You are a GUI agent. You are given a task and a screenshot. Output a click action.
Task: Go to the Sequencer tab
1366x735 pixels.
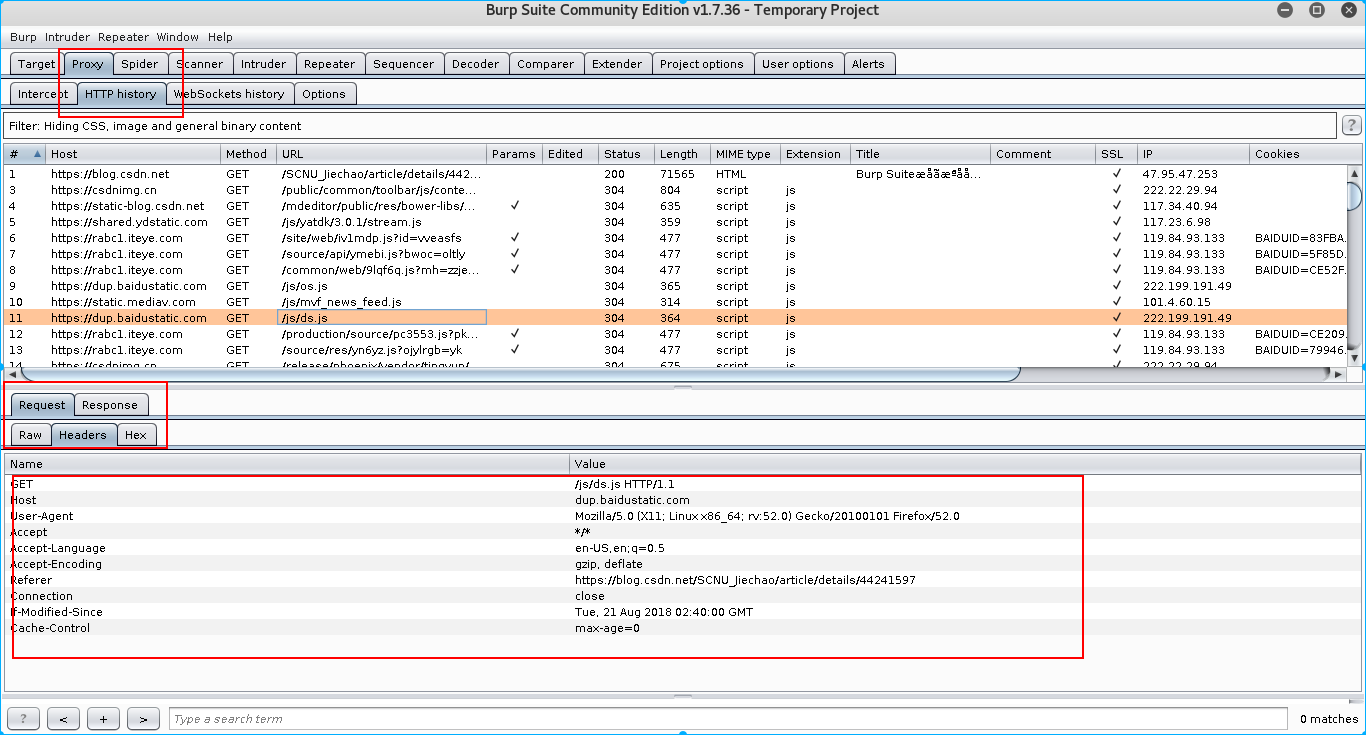click(x=404, y=64)
